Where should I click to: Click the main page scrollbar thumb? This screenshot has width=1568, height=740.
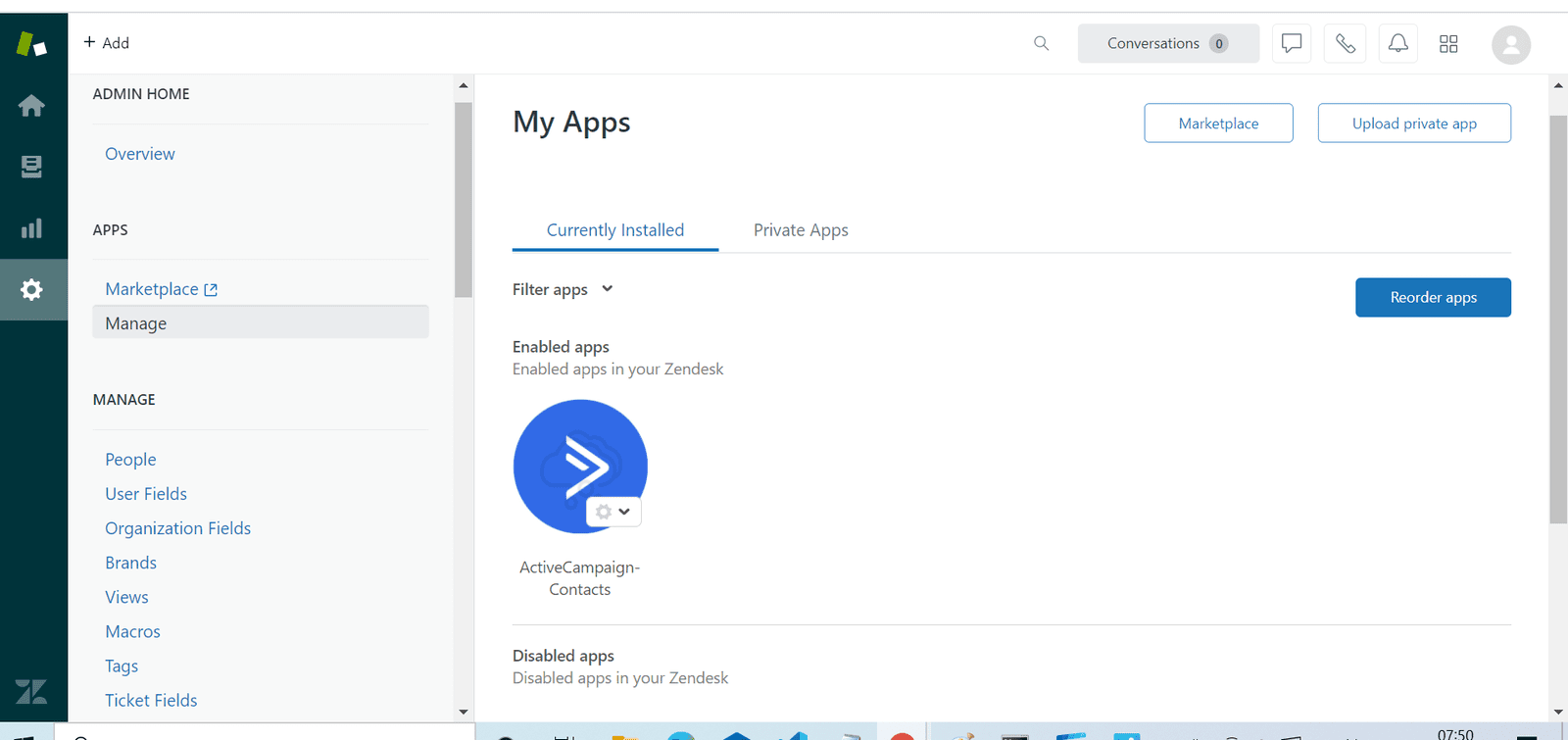click(x=1558, y=320)
